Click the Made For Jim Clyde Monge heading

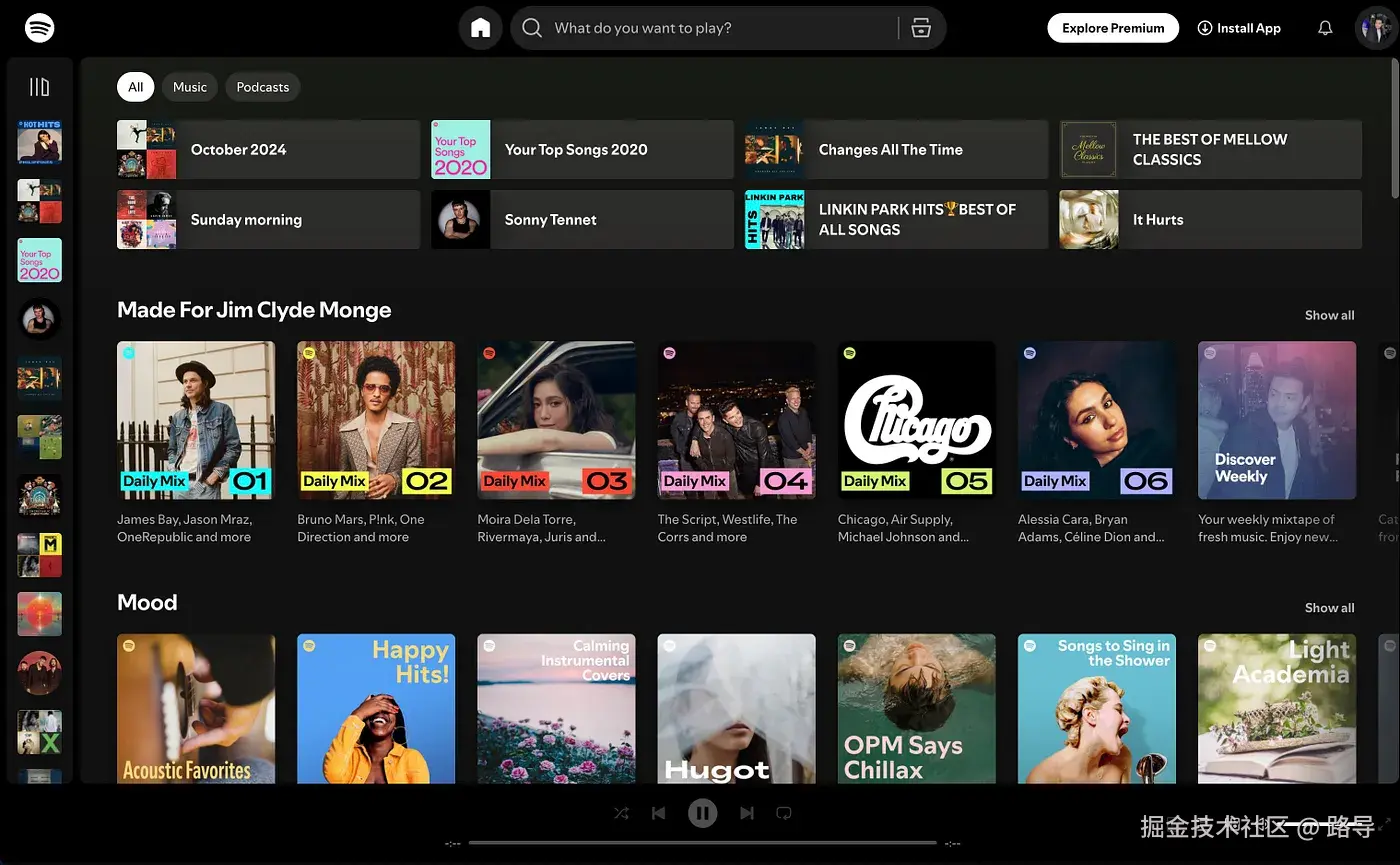254,310
